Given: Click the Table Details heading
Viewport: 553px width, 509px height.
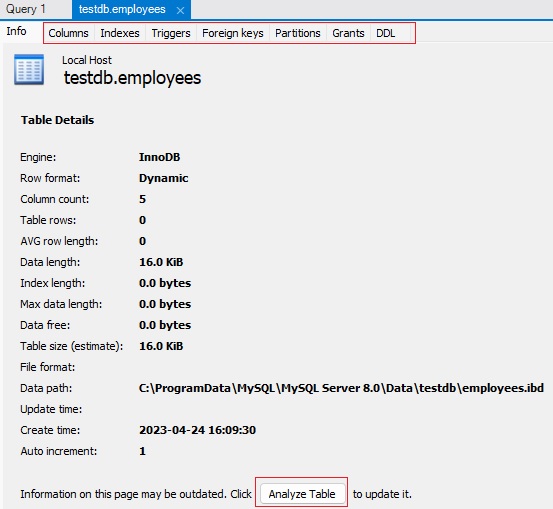Looking at the screenshot, I should click(57, 120).
